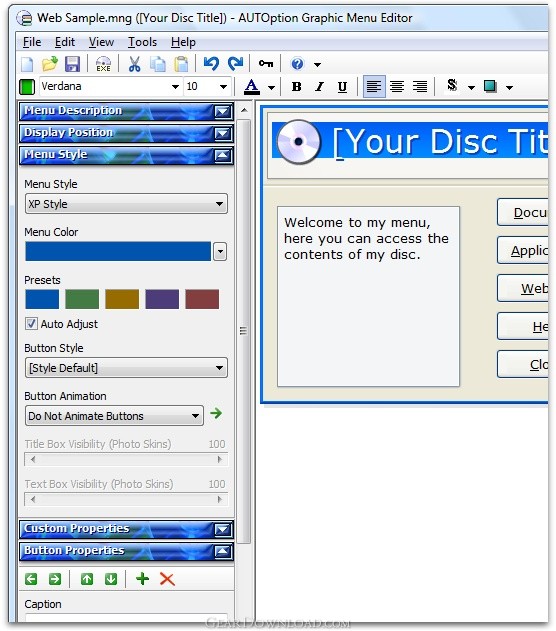Undo the last action

click(x=211, y=64)
